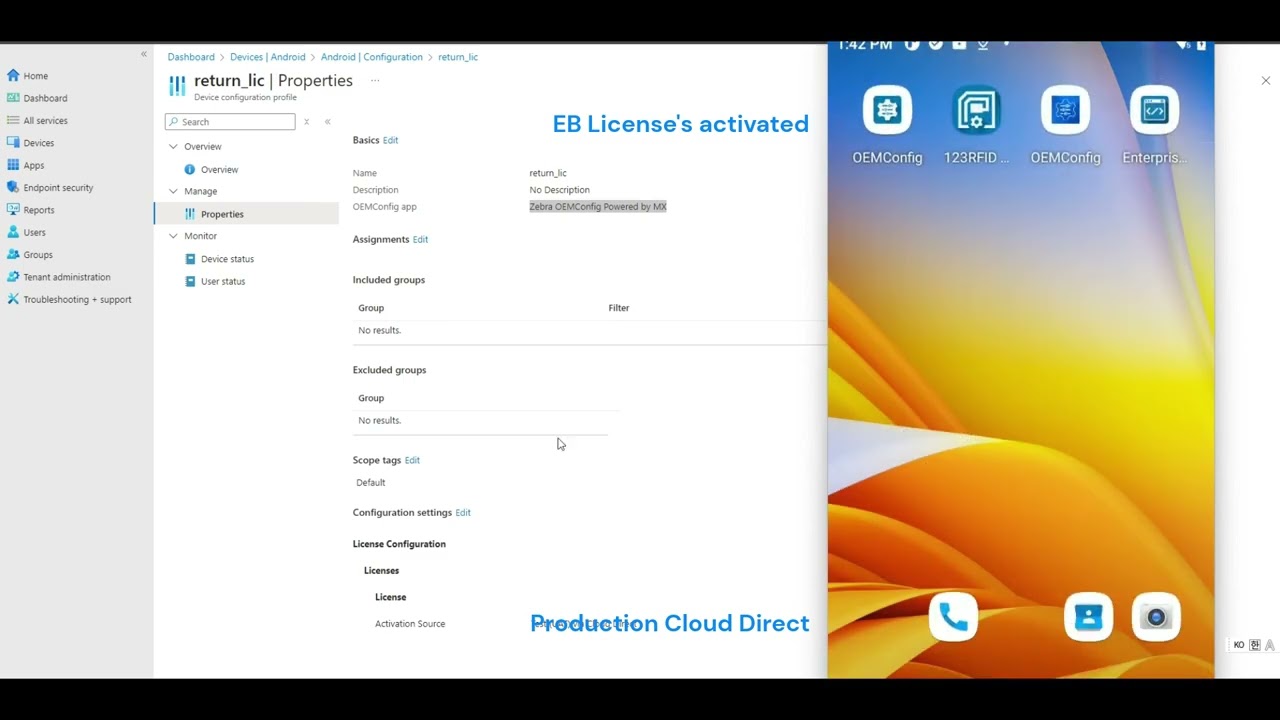Launch the 123RFID app on the device
This screenshot has height=720, width=1280.
tap(975, 110)
